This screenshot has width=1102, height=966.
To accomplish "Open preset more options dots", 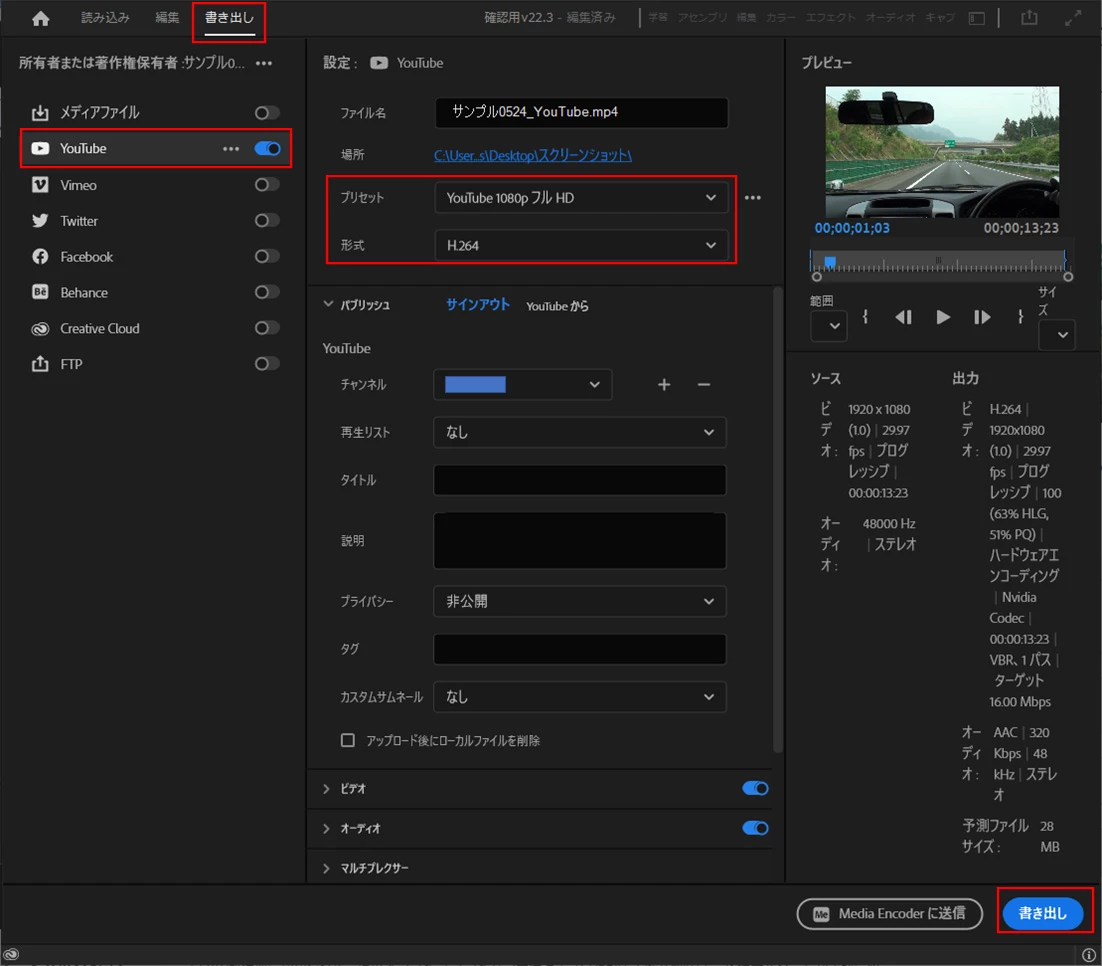I will tap(752, 198).
